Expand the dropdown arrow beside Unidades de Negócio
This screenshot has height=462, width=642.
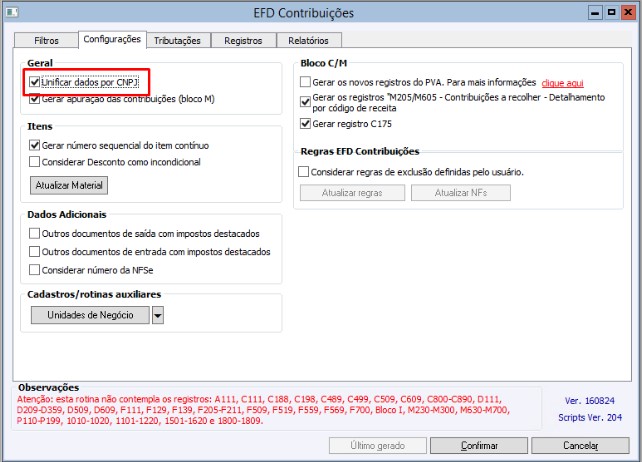[158, 315]
